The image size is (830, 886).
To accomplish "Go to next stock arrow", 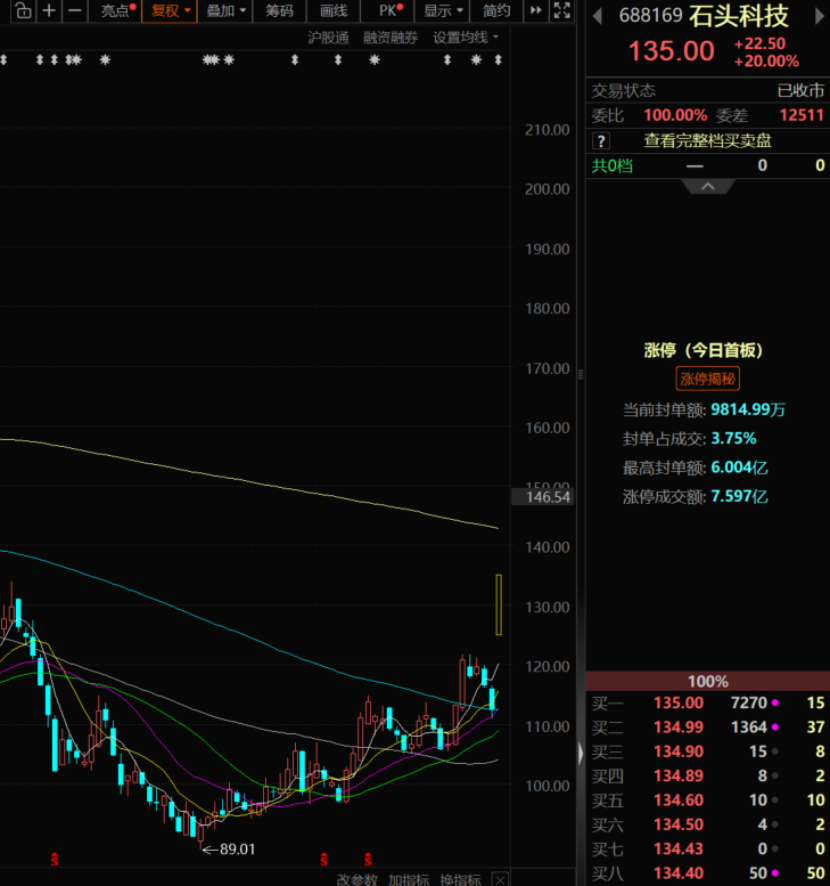I will (819, 16).
